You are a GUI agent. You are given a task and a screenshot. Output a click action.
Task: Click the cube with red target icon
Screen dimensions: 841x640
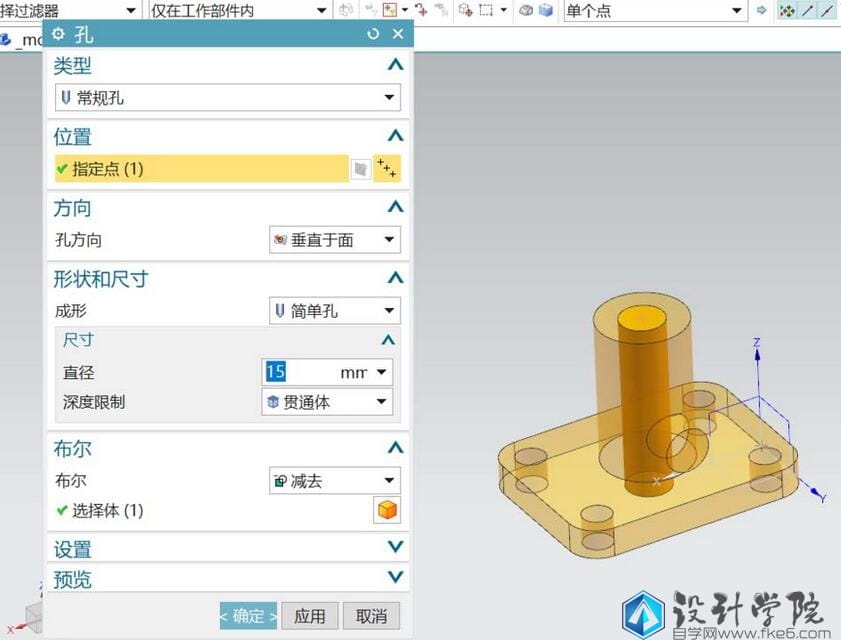[x=466, y=10]
